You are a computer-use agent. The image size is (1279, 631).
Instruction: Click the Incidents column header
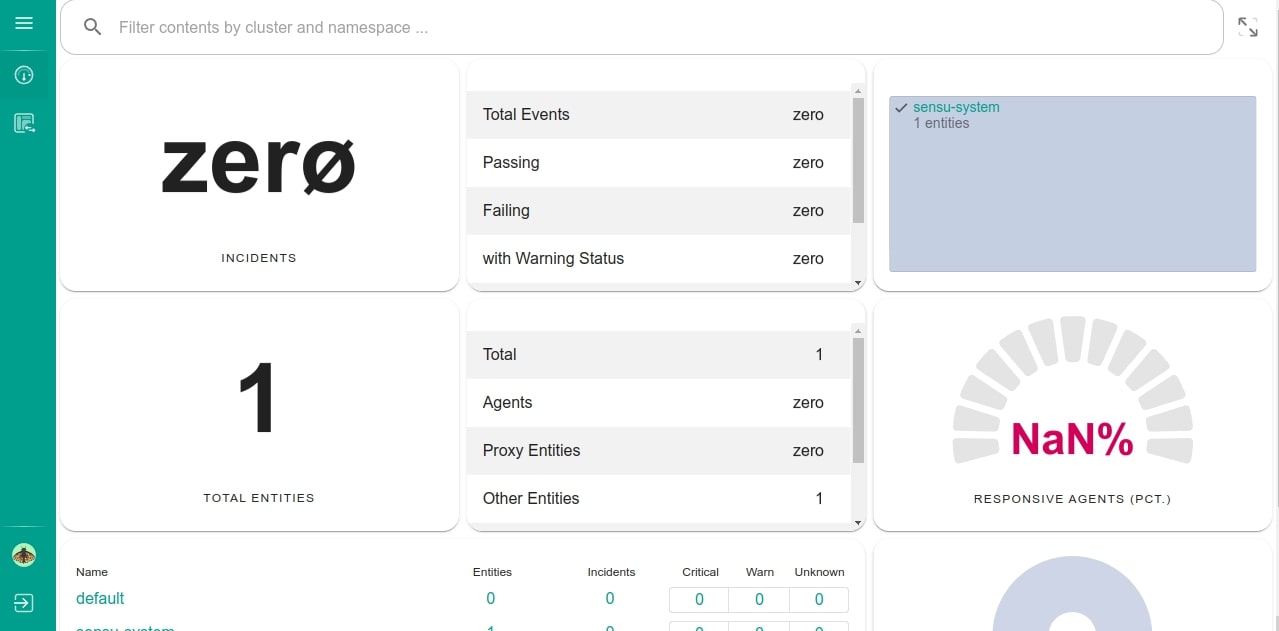(611, 572)
